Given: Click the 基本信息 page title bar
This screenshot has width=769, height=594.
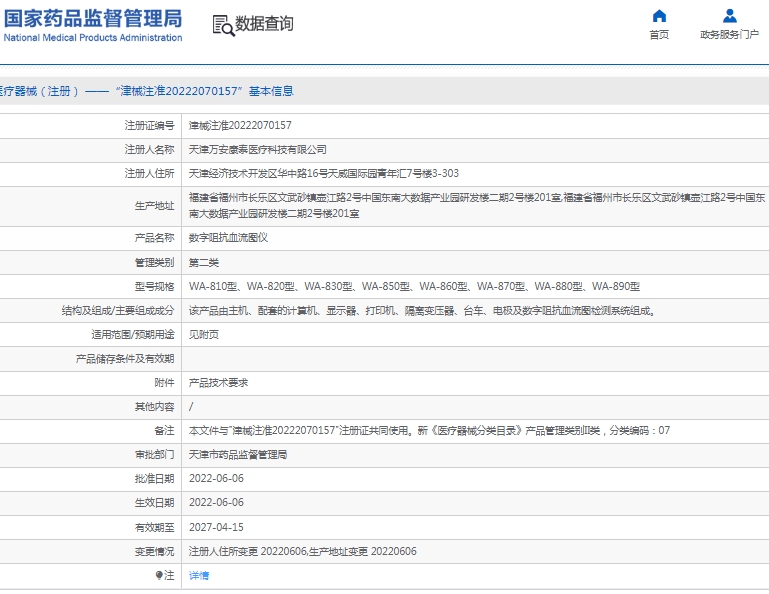Looking at the screenshot, I should coord(384,91).
